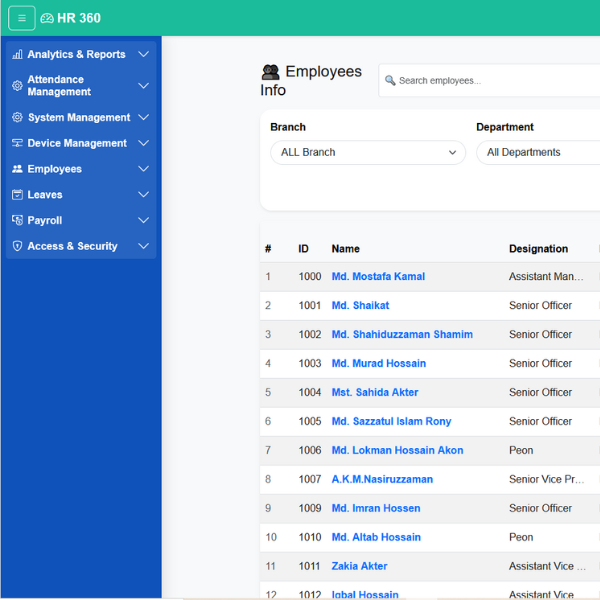
Task: Click the System Management settings icon
Action: click(17, 118)
